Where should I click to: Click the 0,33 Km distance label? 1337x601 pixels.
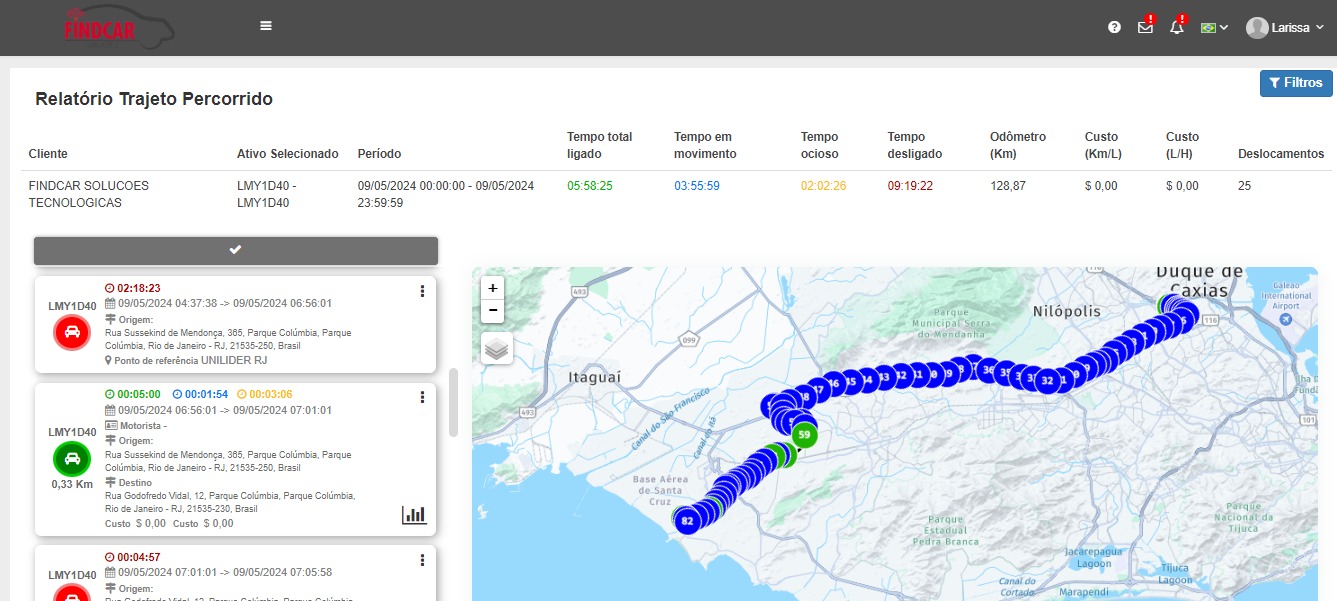point(72,484)
